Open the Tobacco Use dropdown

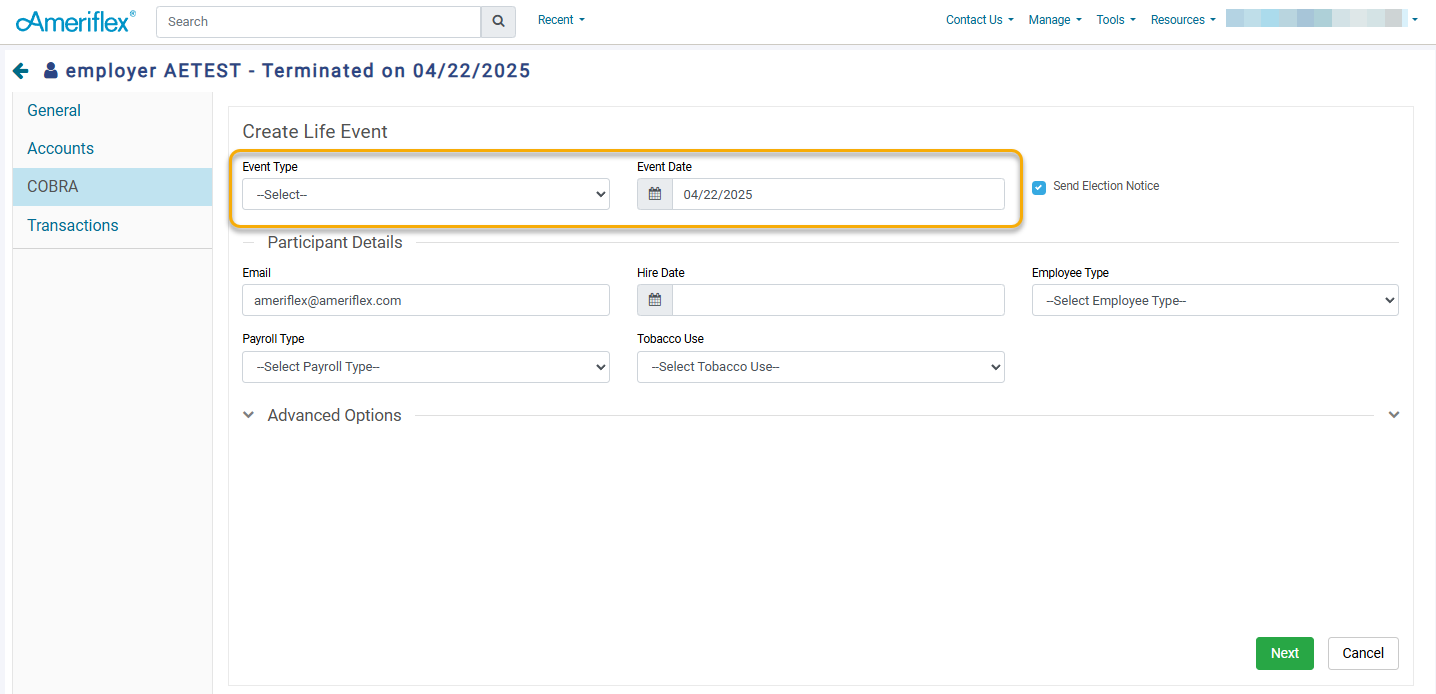point(820,367)
